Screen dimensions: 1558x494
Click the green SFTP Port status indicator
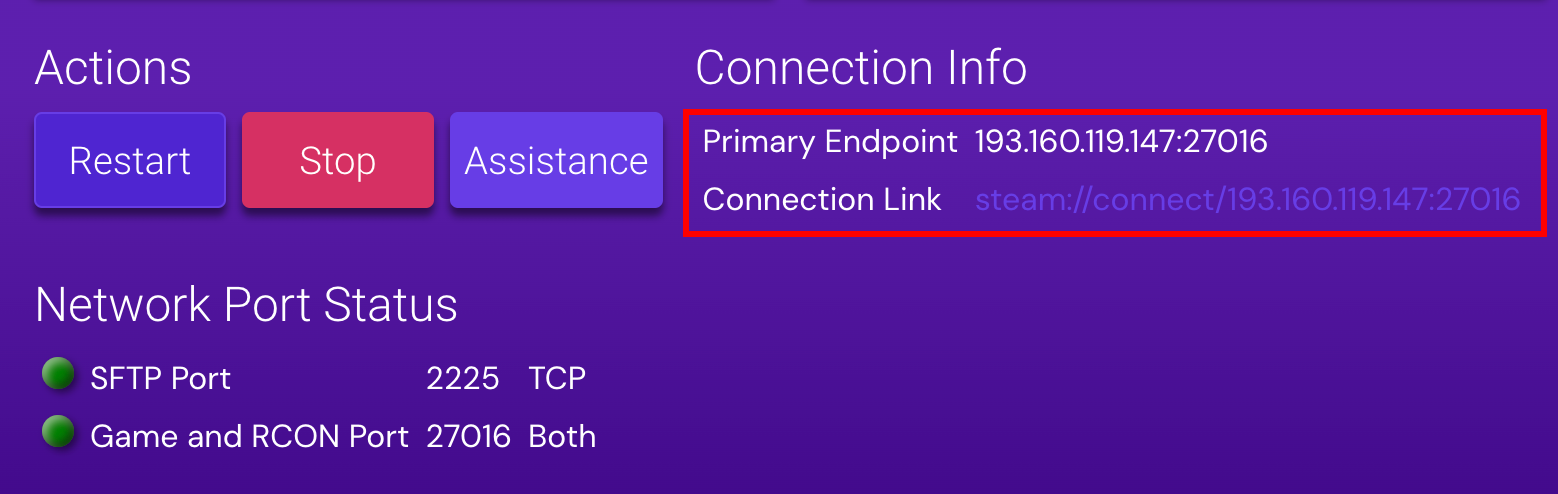[59, 375]
